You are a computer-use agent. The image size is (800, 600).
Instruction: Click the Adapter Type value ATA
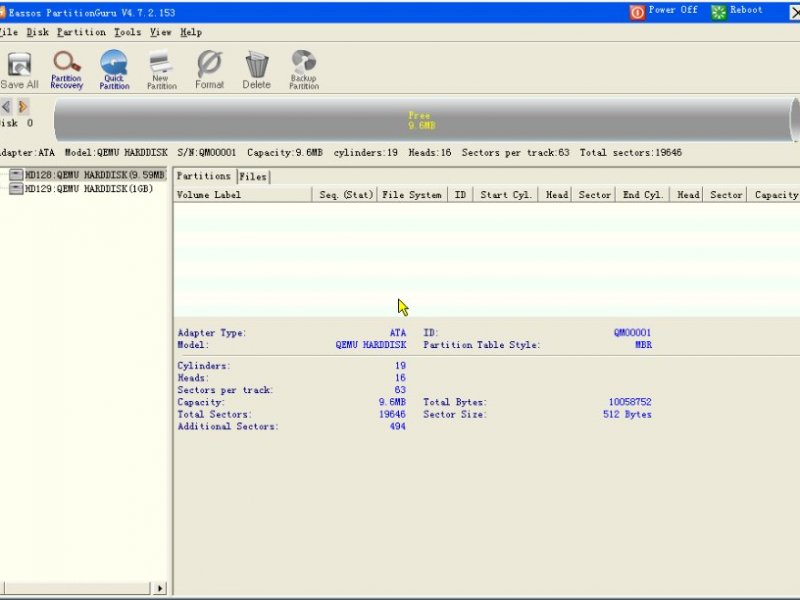click(398, 333)
